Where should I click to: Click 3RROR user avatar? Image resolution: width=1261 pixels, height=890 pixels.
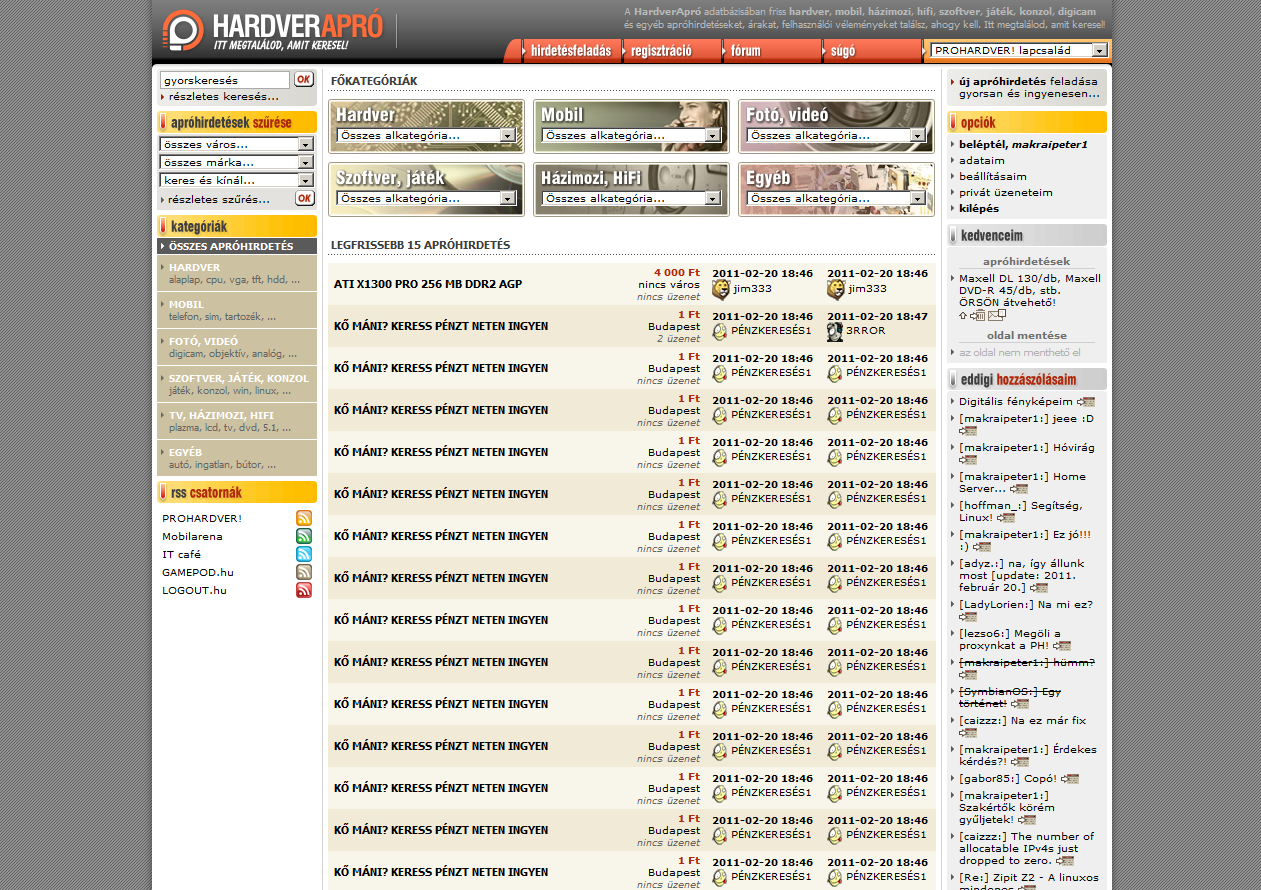point(835,331)
